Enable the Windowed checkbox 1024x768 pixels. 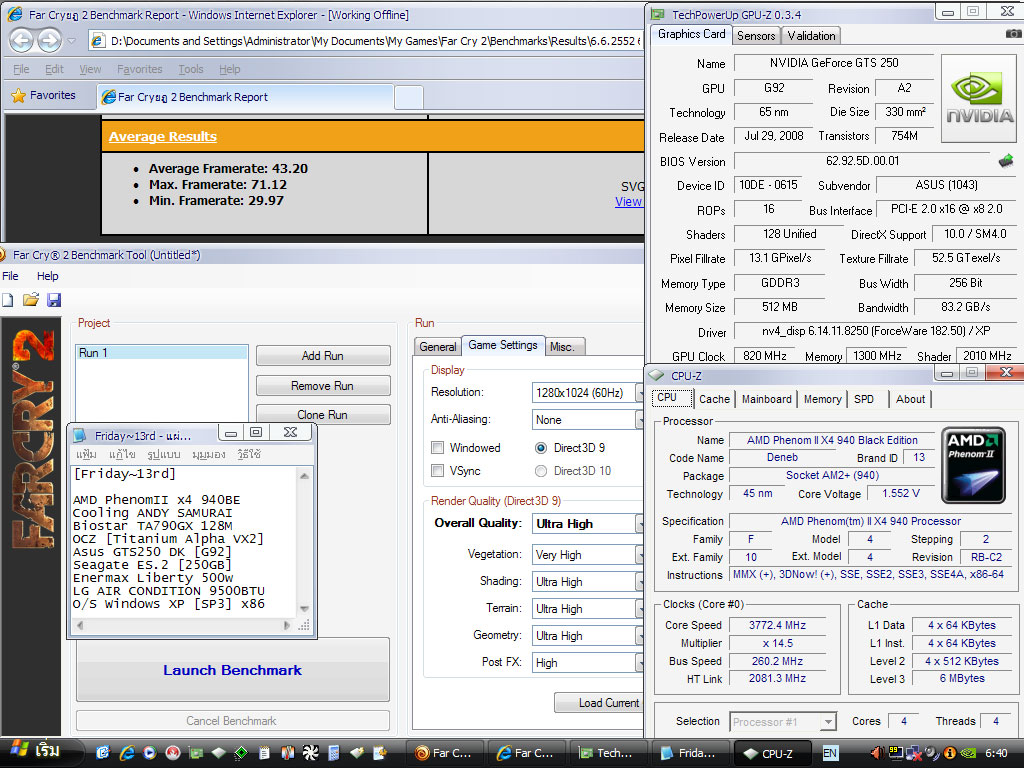coord(438,448)
